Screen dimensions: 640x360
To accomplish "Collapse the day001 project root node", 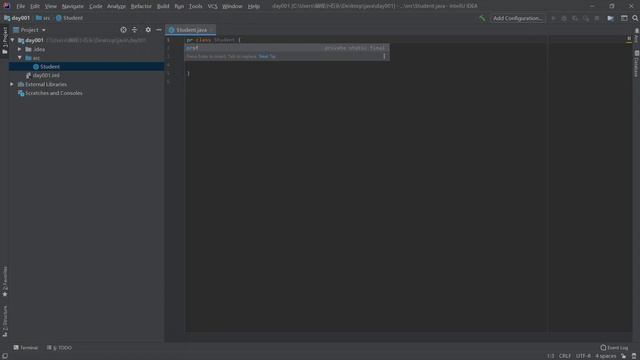I will pyautogui.click(x=12, y=40).
